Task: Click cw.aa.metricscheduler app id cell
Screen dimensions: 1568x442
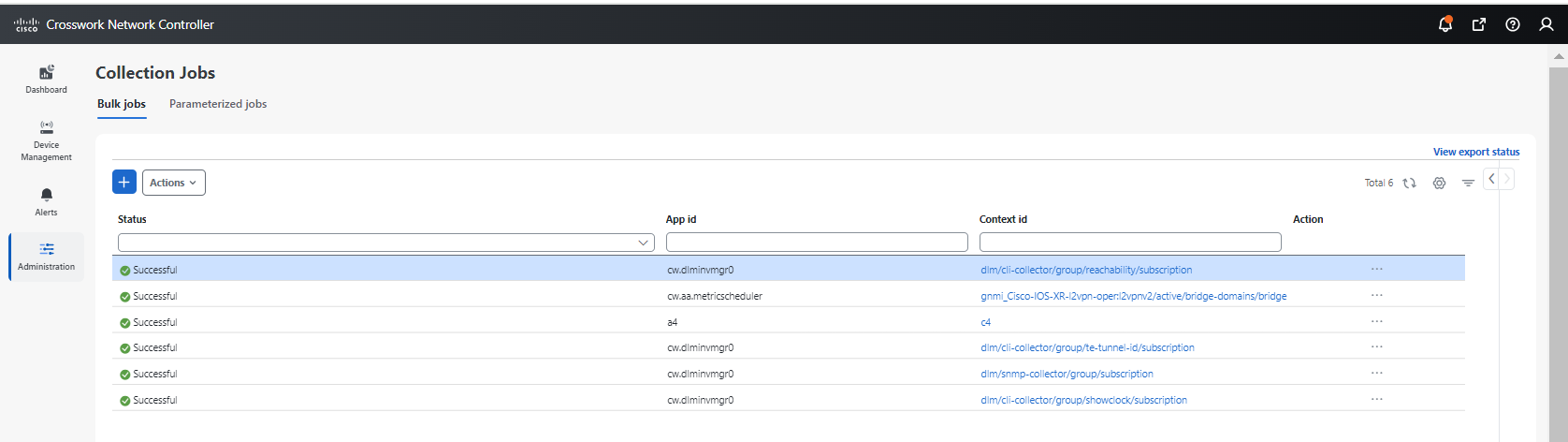Action: [x=715, y=296]
